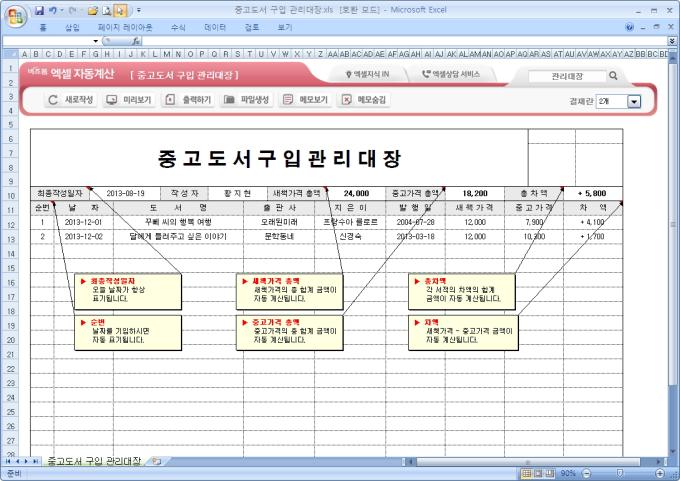
Task: Click the magnifier search icon
Action: coord(613,76)
